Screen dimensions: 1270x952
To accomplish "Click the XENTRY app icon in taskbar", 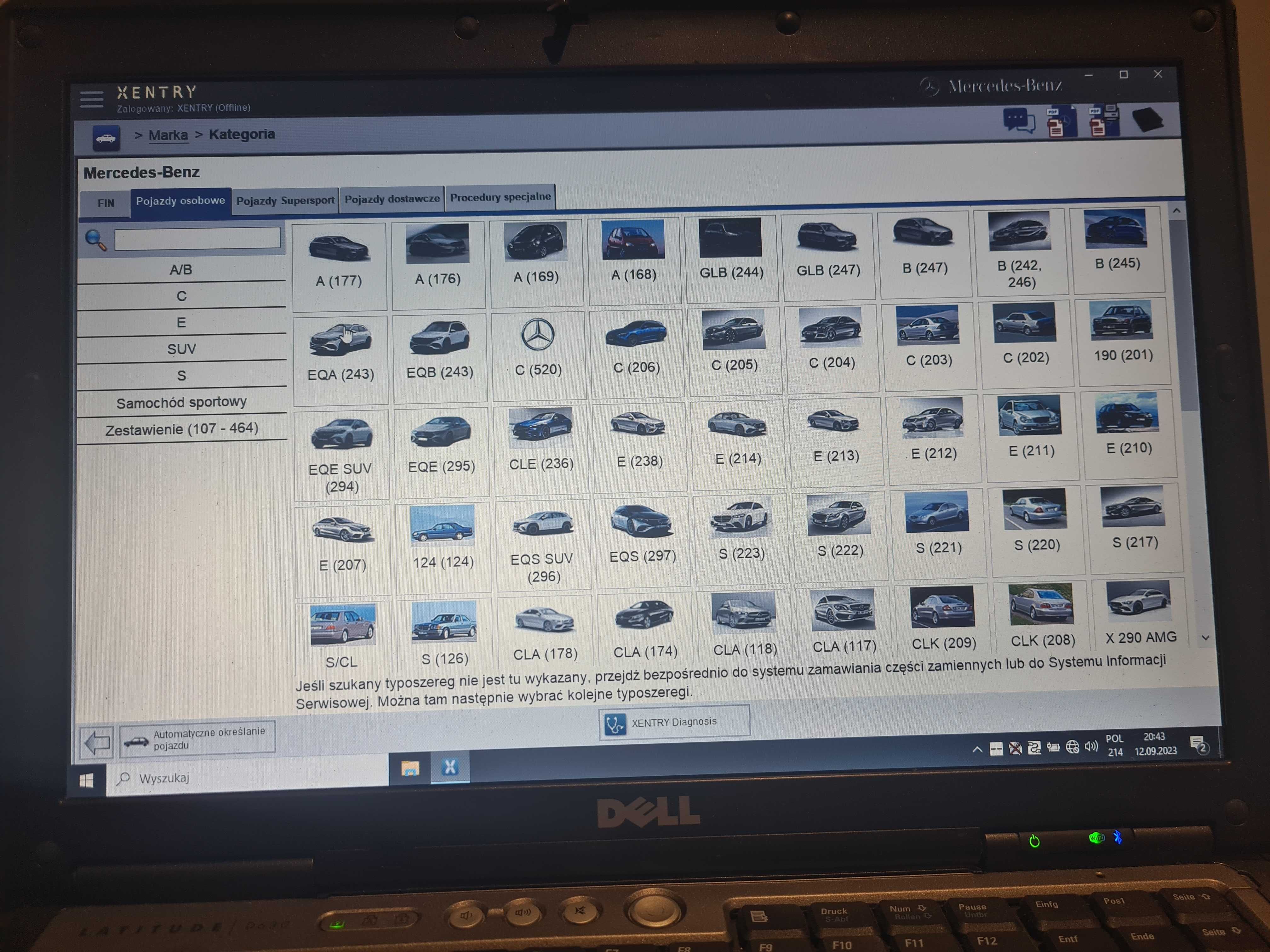I will click(x=450, y=767).
